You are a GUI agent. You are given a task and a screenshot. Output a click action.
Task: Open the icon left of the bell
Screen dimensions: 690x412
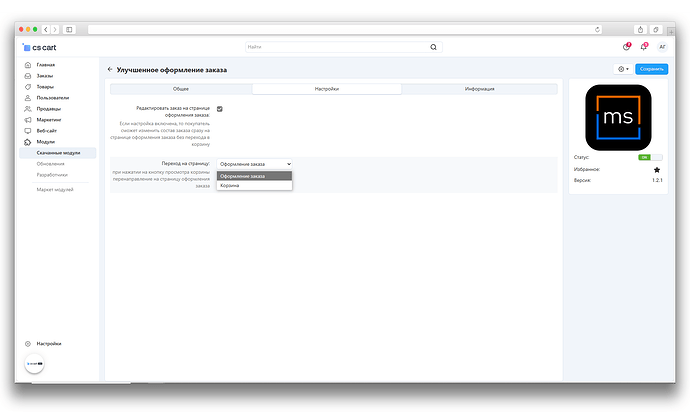626,47
